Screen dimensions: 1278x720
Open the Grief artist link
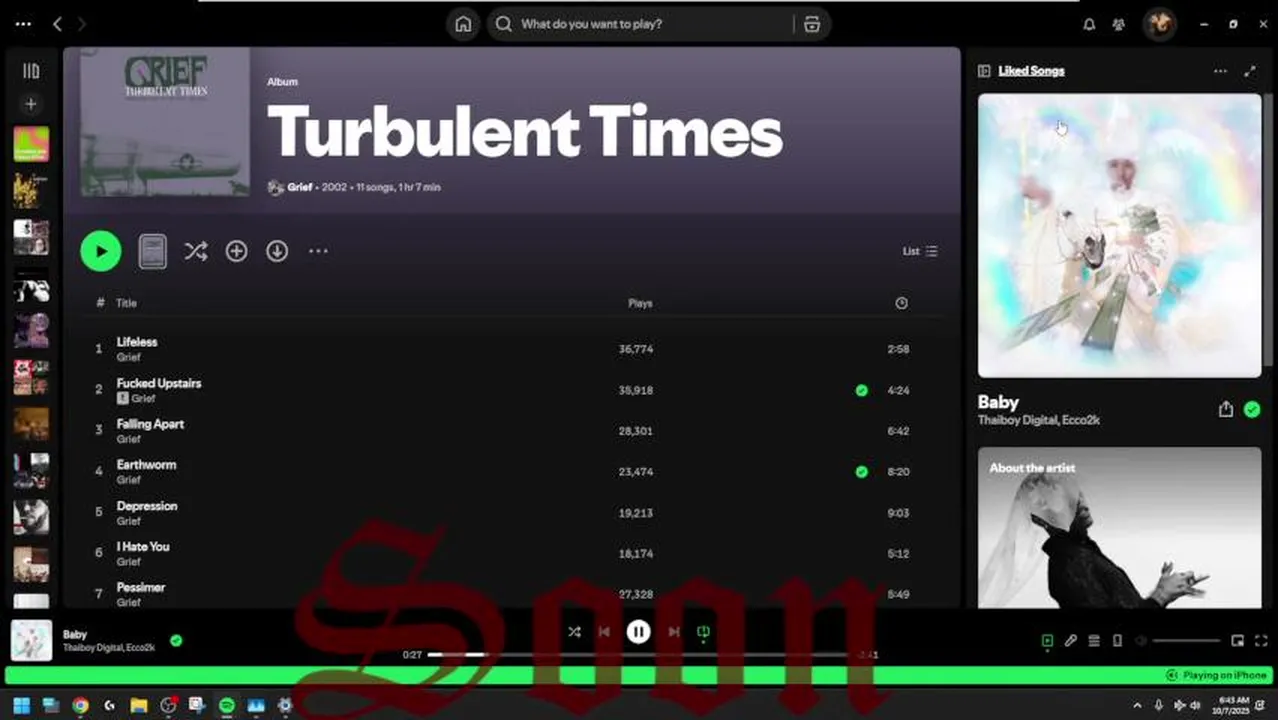[x=300, y=187]
